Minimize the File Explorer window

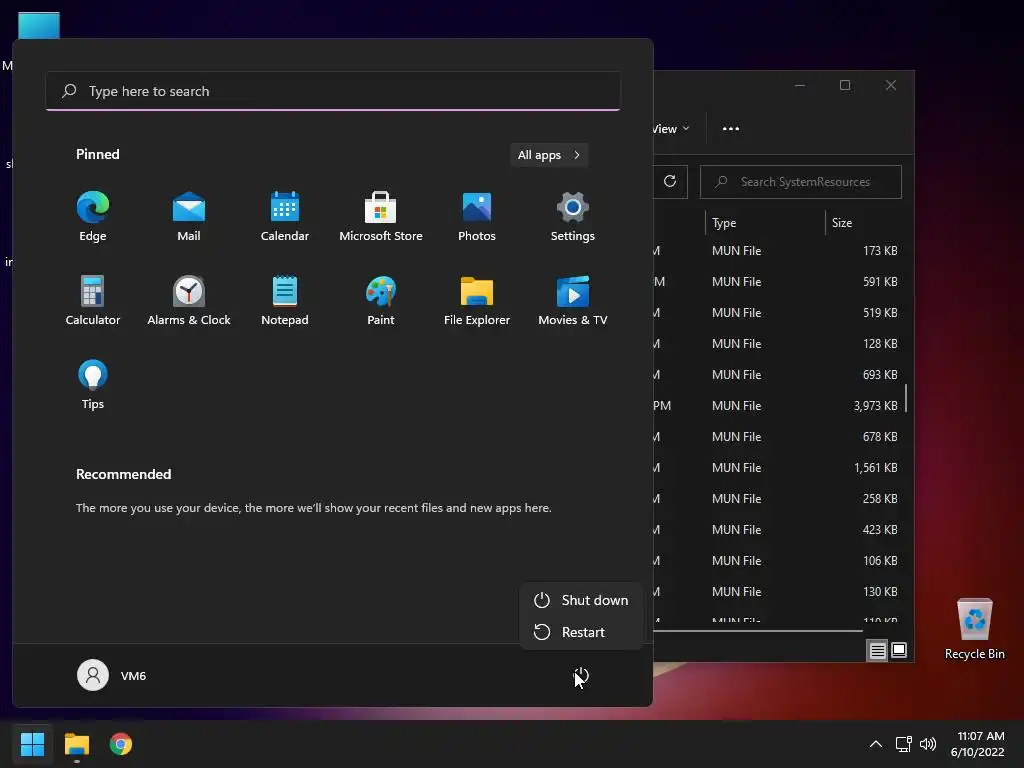(800, 86)
